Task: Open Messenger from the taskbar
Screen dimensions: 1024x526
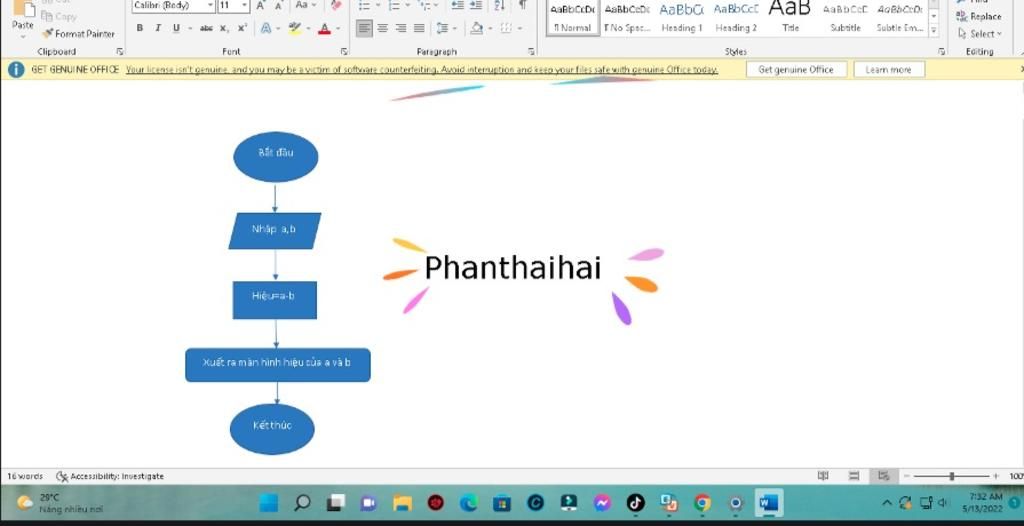Action: [x=602, y=502]
